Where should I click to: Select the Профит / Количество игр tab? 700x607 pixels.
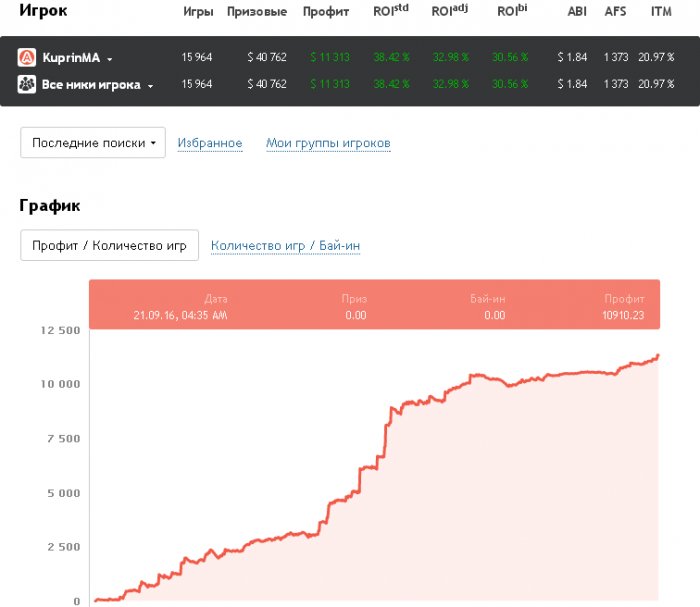tap(109, 245)
